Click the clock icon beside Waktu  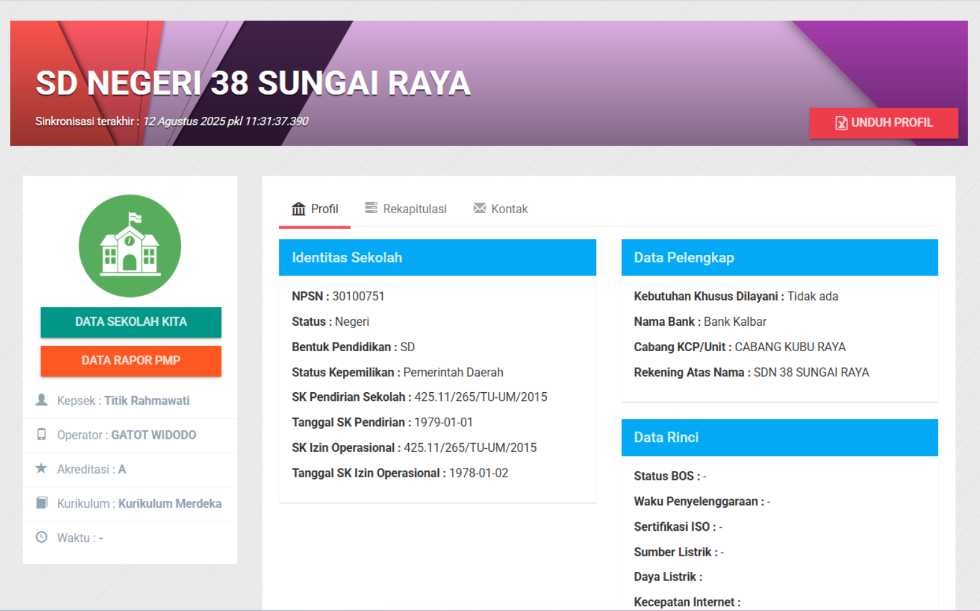(x=41, y=537)
